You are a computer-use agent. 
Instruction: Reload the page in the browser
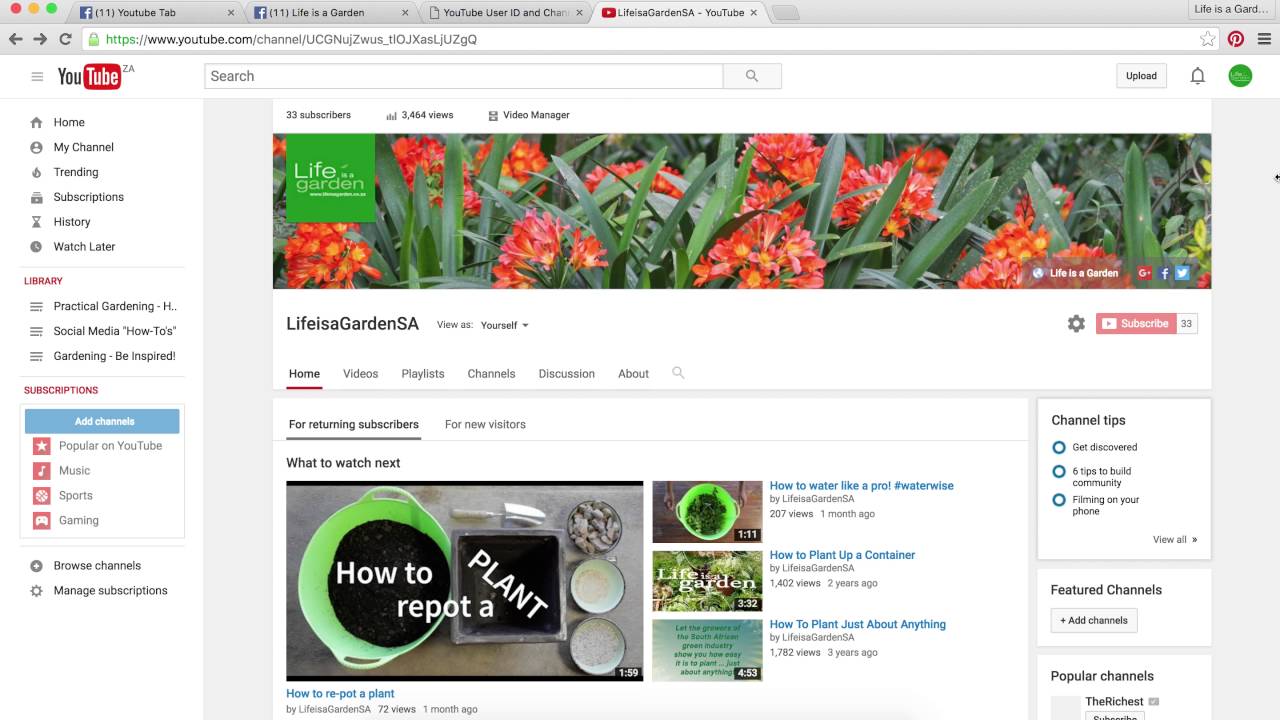point(65,39)
